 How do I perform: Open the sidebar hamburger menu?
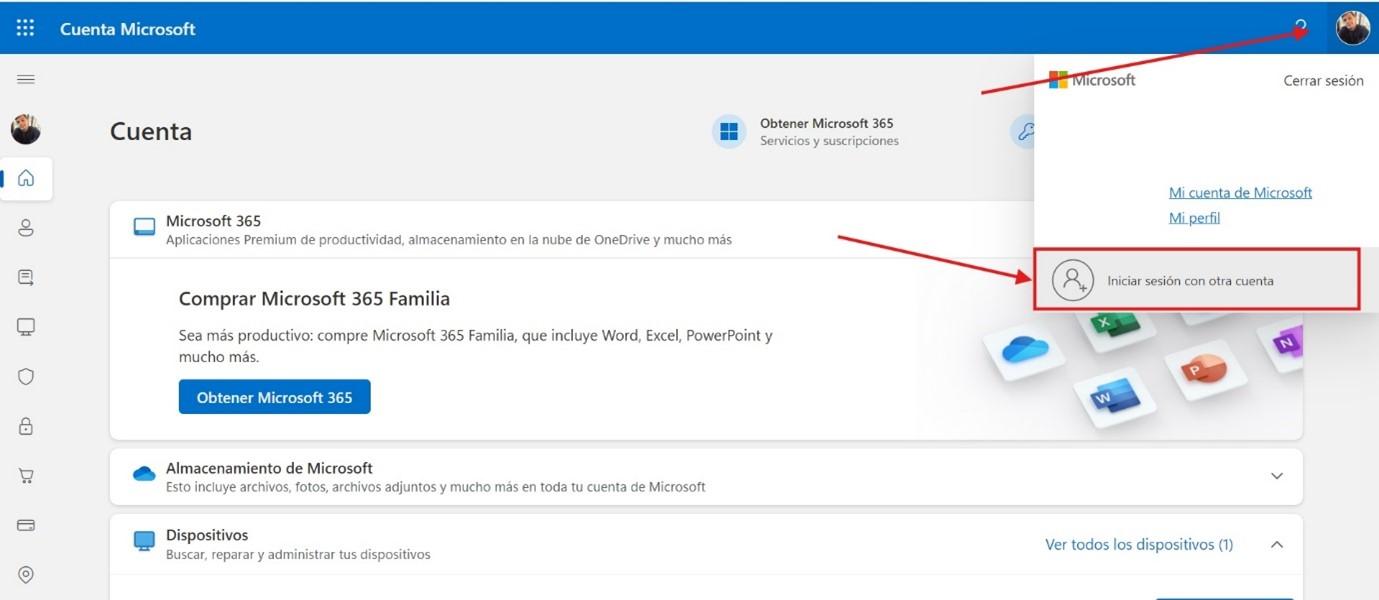point(26,78)
